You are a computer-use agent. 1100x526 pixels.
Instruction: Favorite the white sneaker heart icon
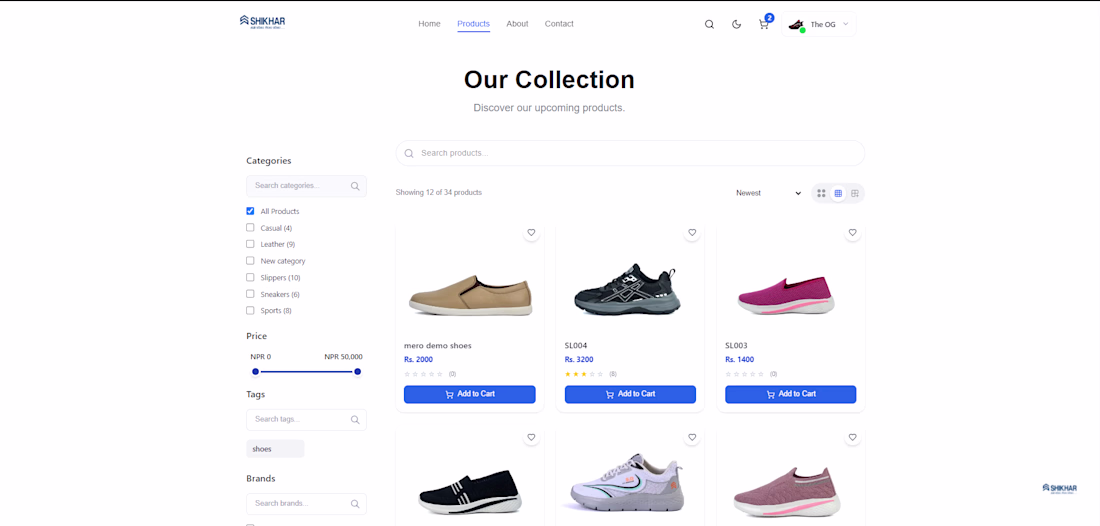coord(692,438)
